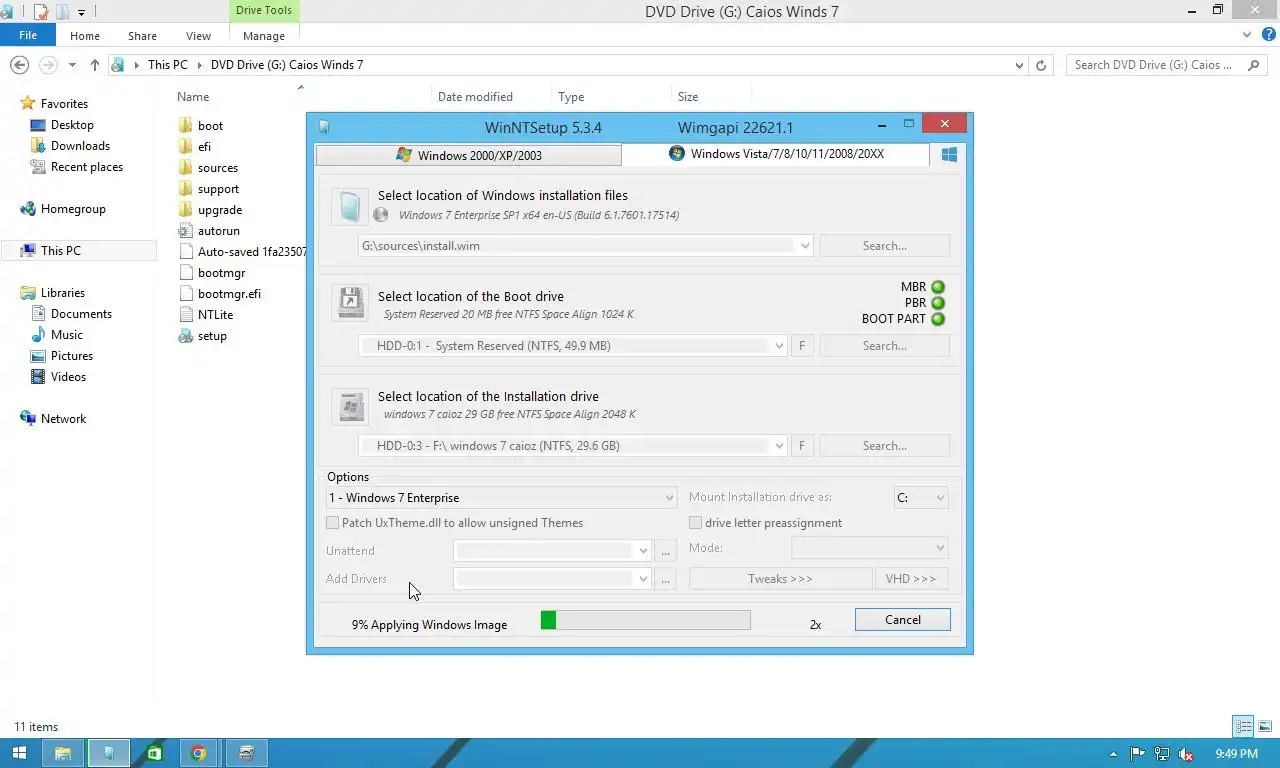Open the Installation drive HDD-0:3 dropdown

(779, 446)
